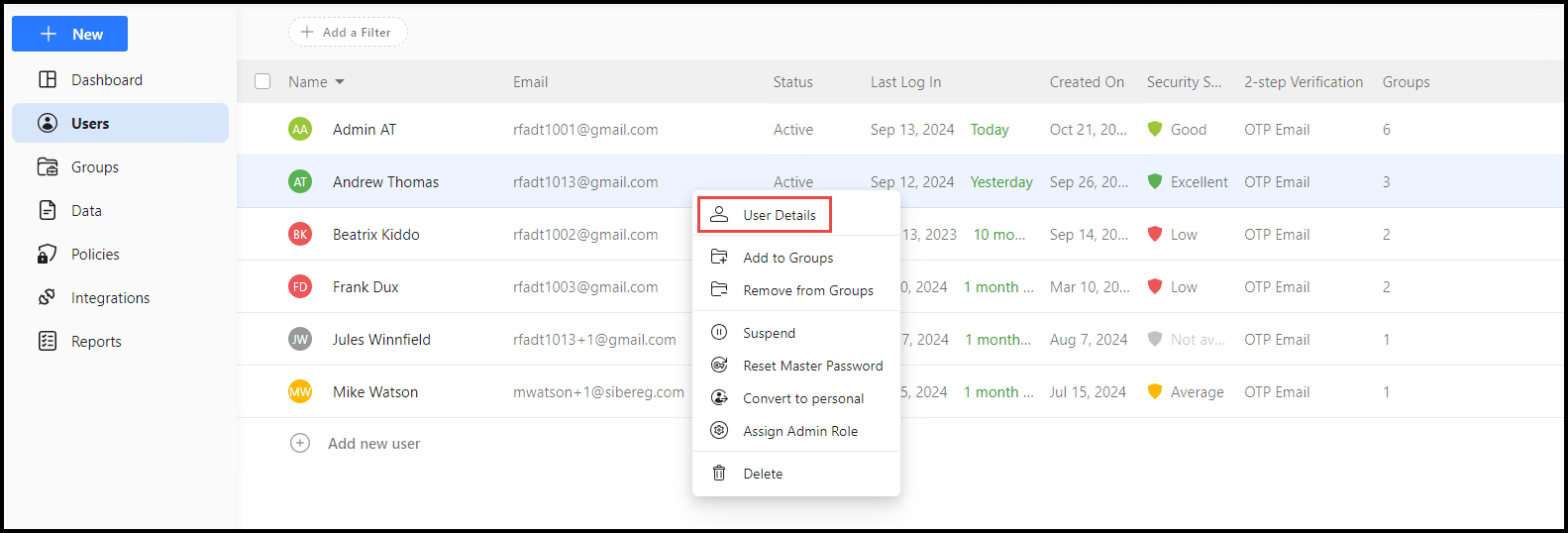Open the Groups folder icon
The width and height of the screenshot is (1568, 533).
click(x=48, y=167)
